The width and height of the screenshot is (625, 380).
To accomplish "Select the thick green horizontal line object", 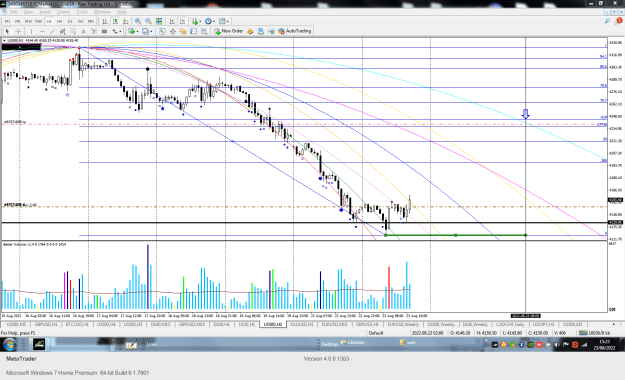I will pos(455,235).
